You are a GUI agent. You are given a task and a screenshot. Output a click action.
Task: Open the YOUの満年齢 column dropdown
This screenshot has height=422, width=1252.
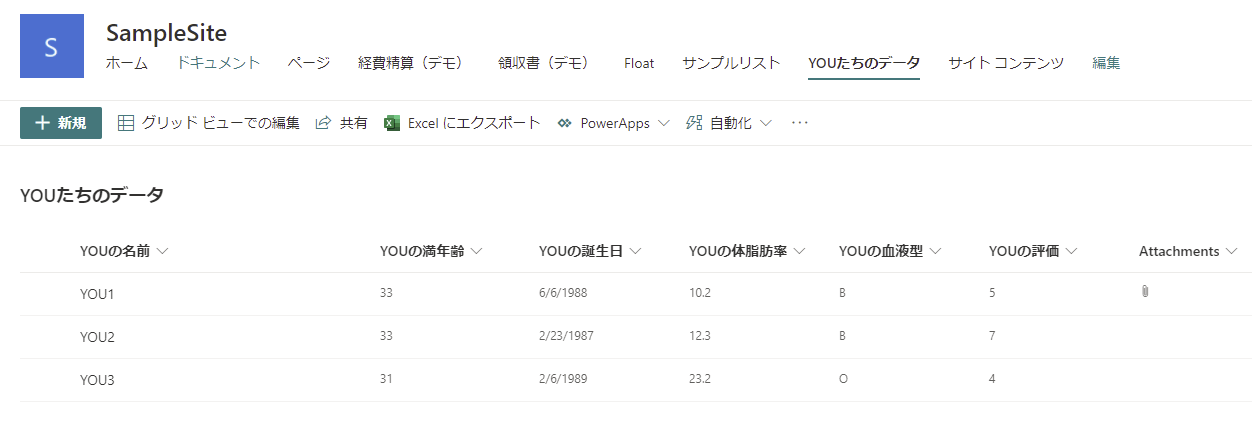[477, 251]
